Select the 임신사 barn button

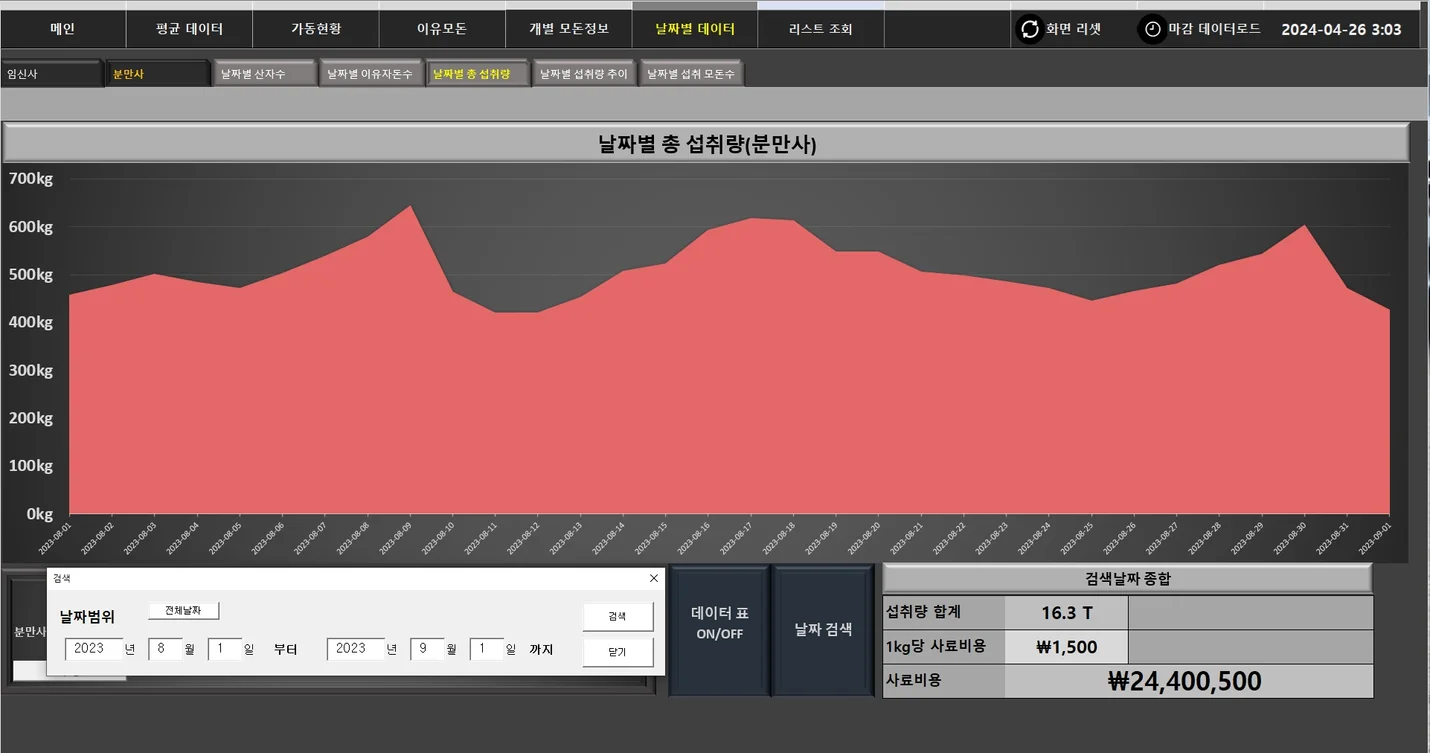click(52, 74)
